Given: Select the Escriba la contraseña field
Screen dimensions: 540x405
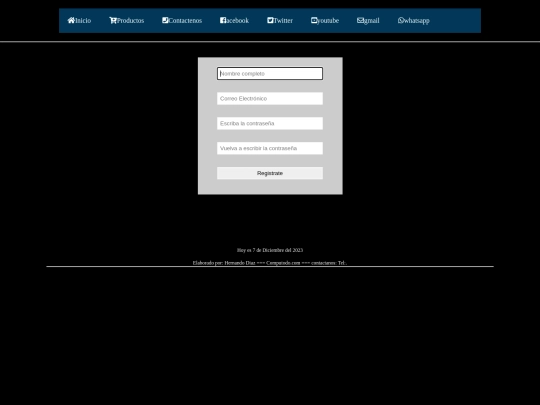Looking at the screenshot, I should (270, 123).
